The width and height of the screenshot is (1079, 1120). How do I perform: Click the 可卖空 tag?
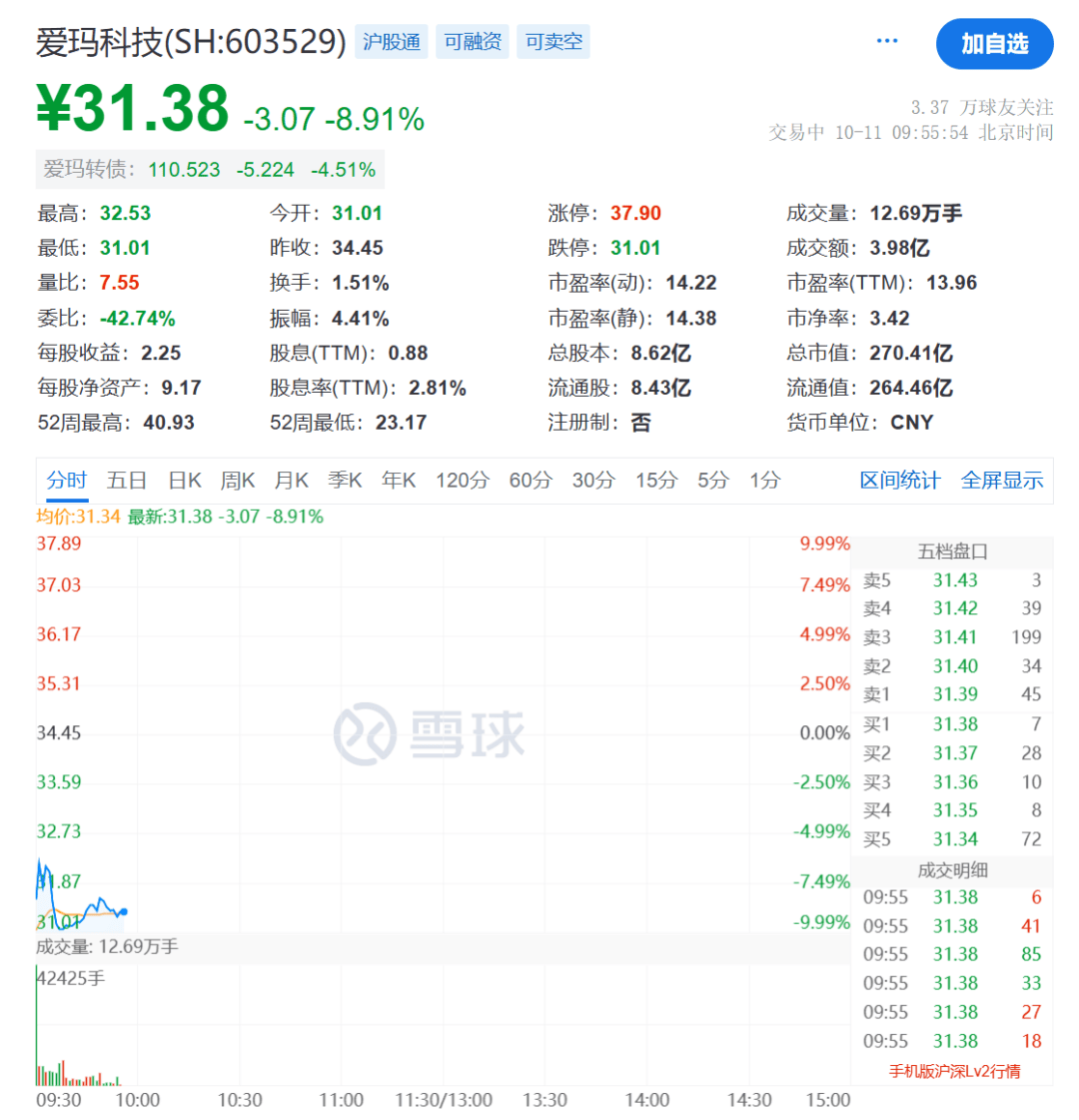(553, 41)
